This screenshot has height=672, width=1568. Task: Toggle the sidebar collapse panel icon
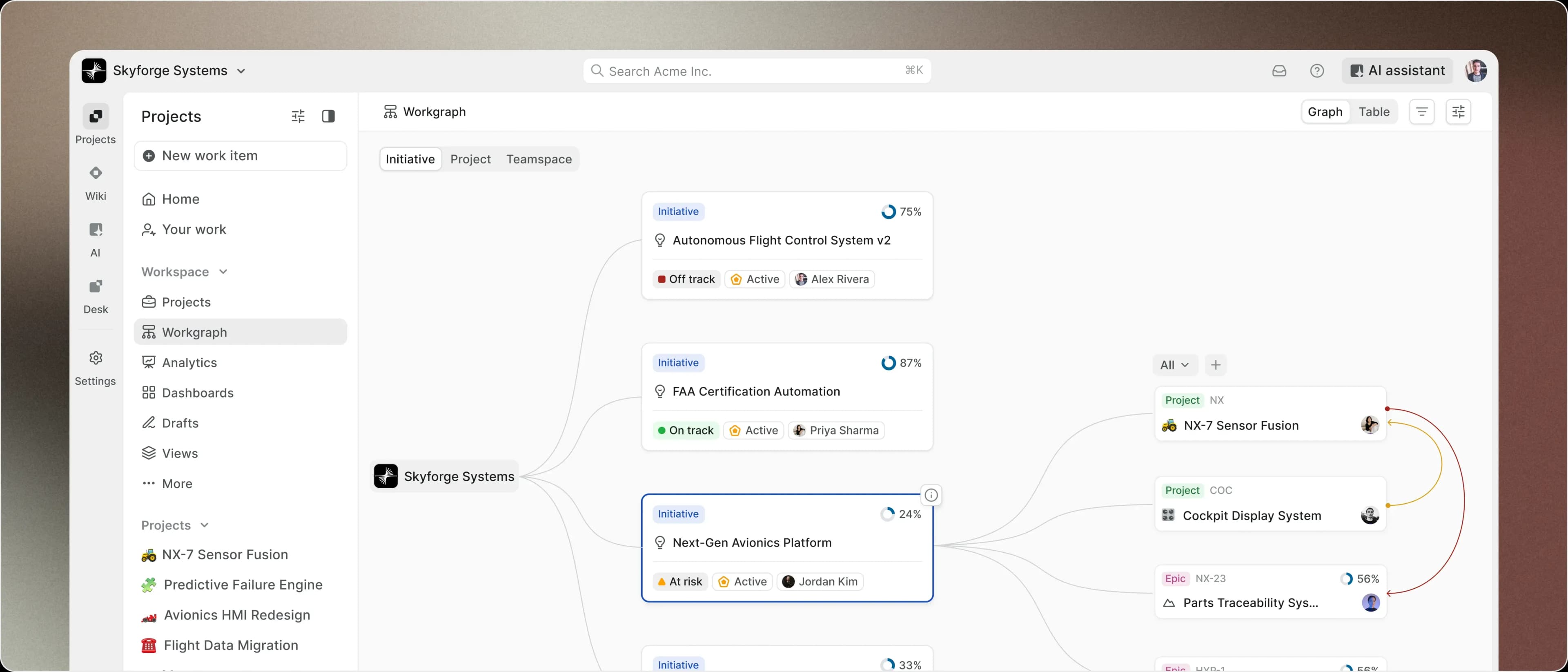point(328,116)
